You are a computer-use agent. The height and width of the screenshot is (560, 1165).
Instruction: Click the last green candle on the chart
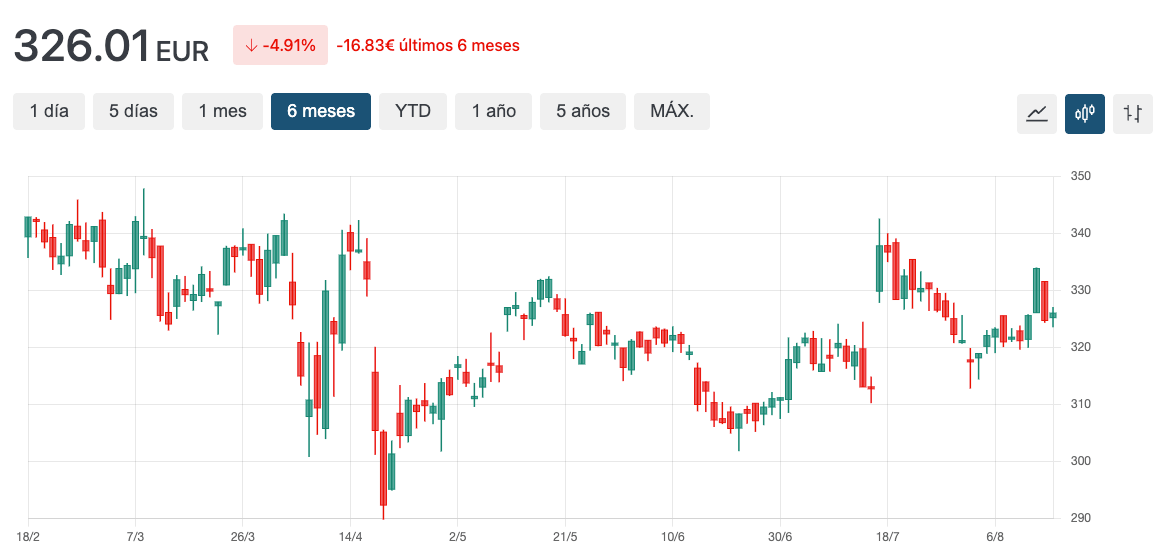(x=1053, y=316)
